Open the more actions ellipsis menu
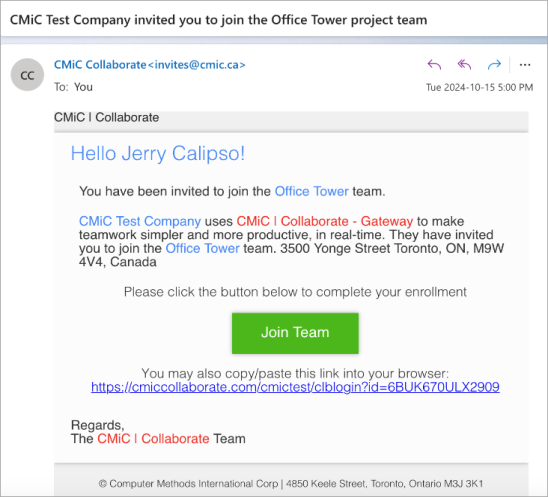 (525, 65)
